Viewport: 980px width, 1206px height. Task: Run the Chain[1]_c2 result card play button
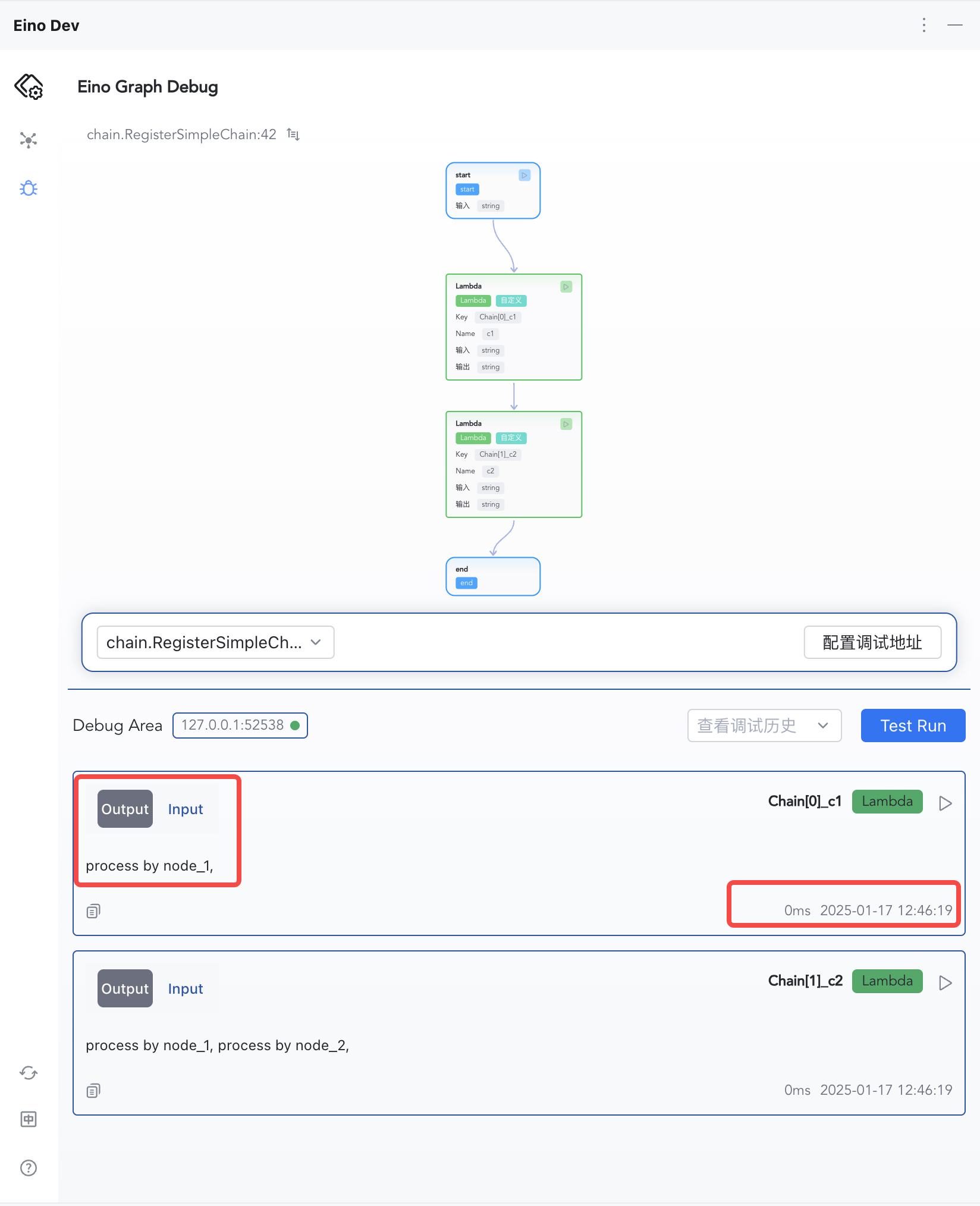pos(945,982)
